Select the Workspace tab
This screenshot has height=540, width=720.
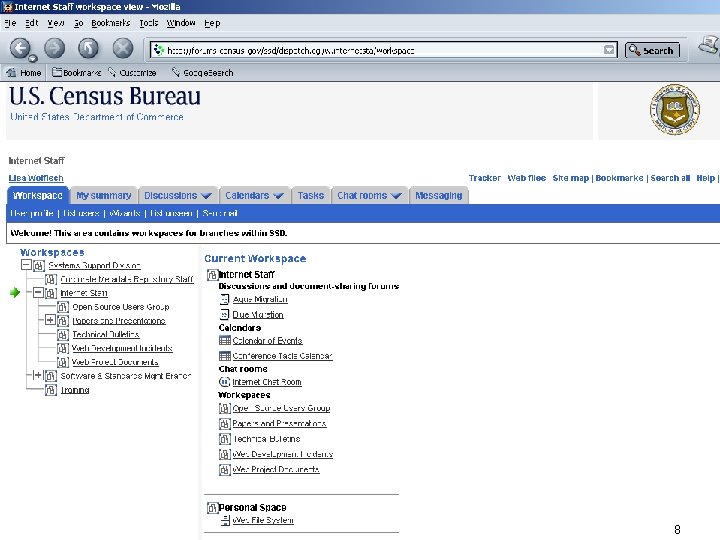(x=38, y=196)
